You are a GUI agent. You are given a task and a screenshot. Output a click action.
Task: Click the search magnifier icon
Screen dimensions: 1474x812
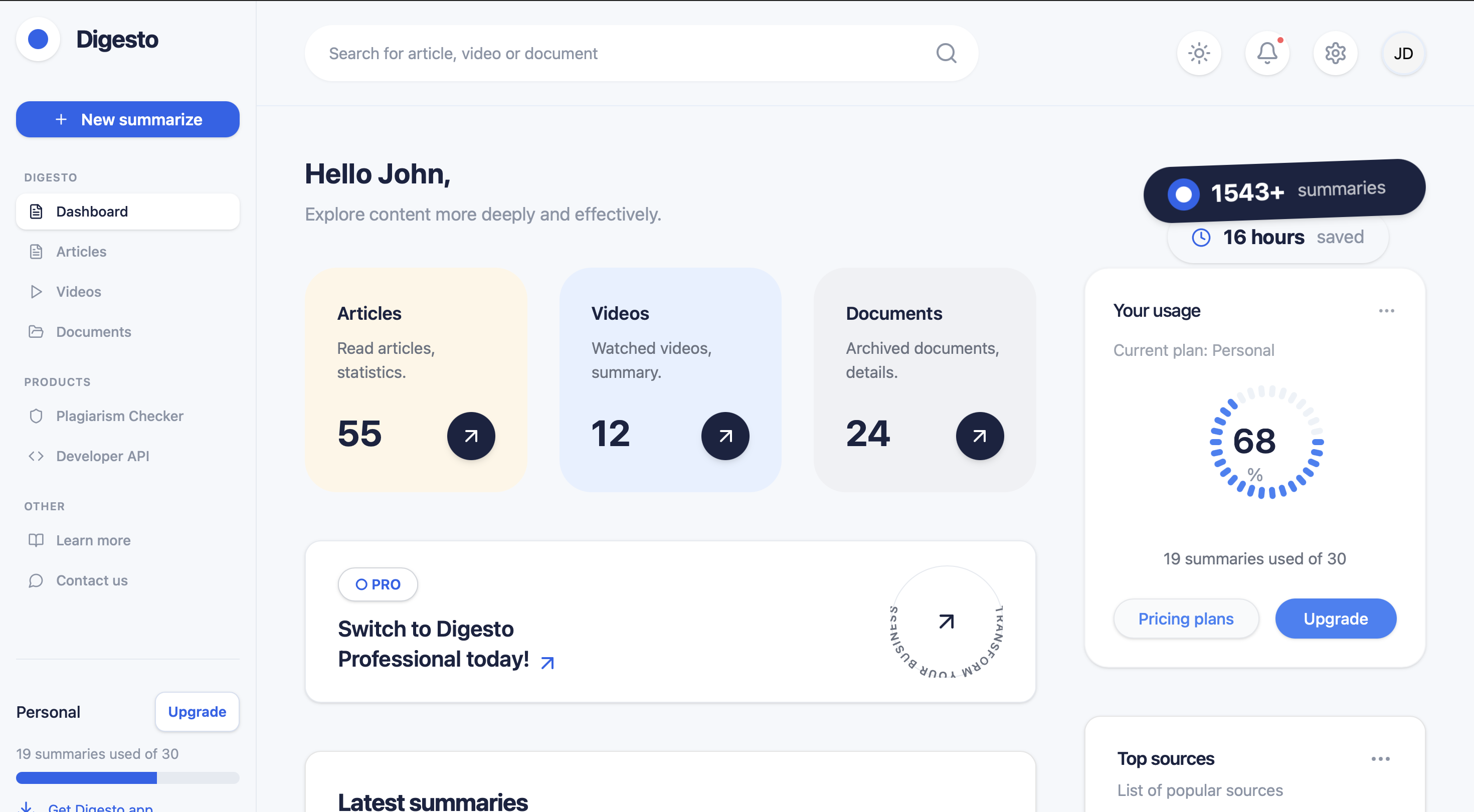click(x=946, y=53)
